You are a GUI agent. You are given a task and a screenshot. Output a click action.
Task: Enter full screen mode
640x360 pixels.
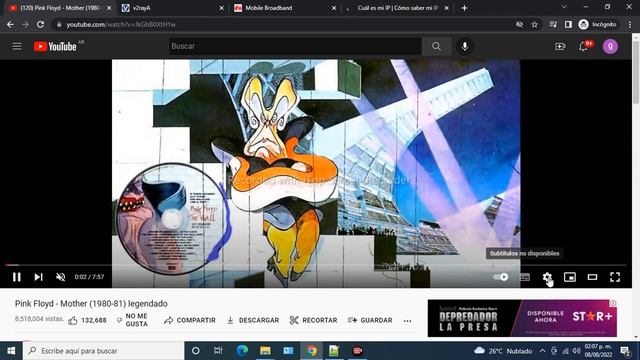(x=615, y=277)
